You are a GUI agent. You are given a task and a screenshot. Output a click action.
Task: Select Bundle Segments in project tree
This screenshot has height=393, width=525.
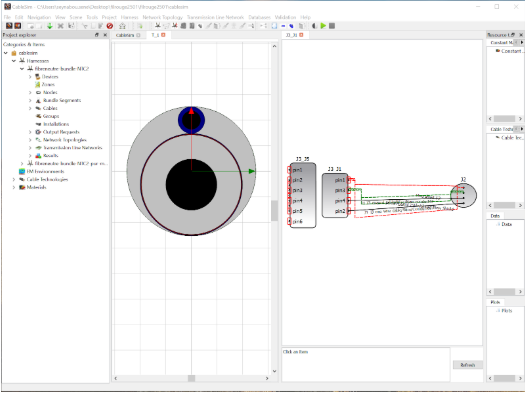(62, 100)
